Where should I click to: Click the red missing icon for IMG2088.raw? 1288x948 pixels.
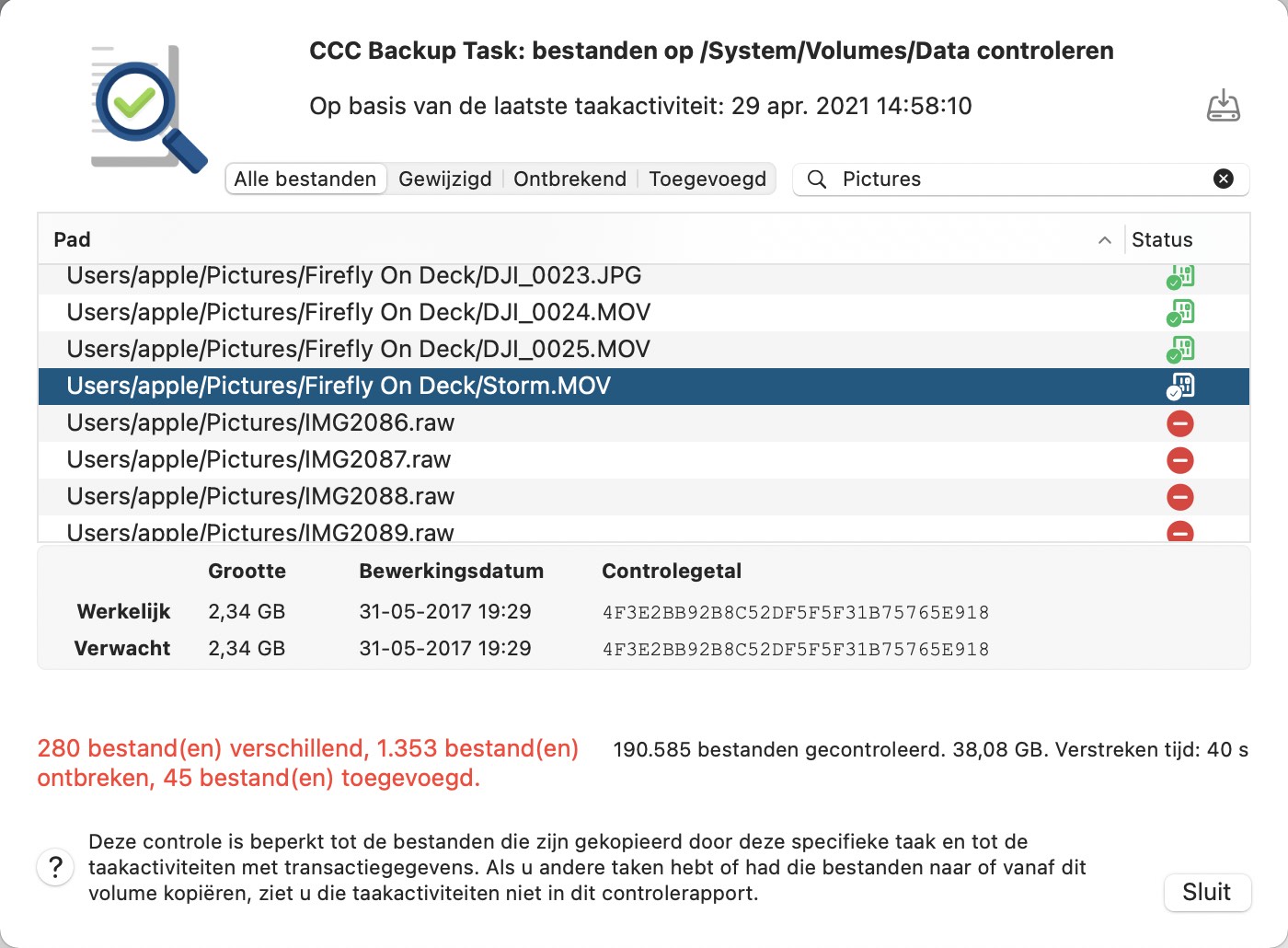coord(1180,497)
